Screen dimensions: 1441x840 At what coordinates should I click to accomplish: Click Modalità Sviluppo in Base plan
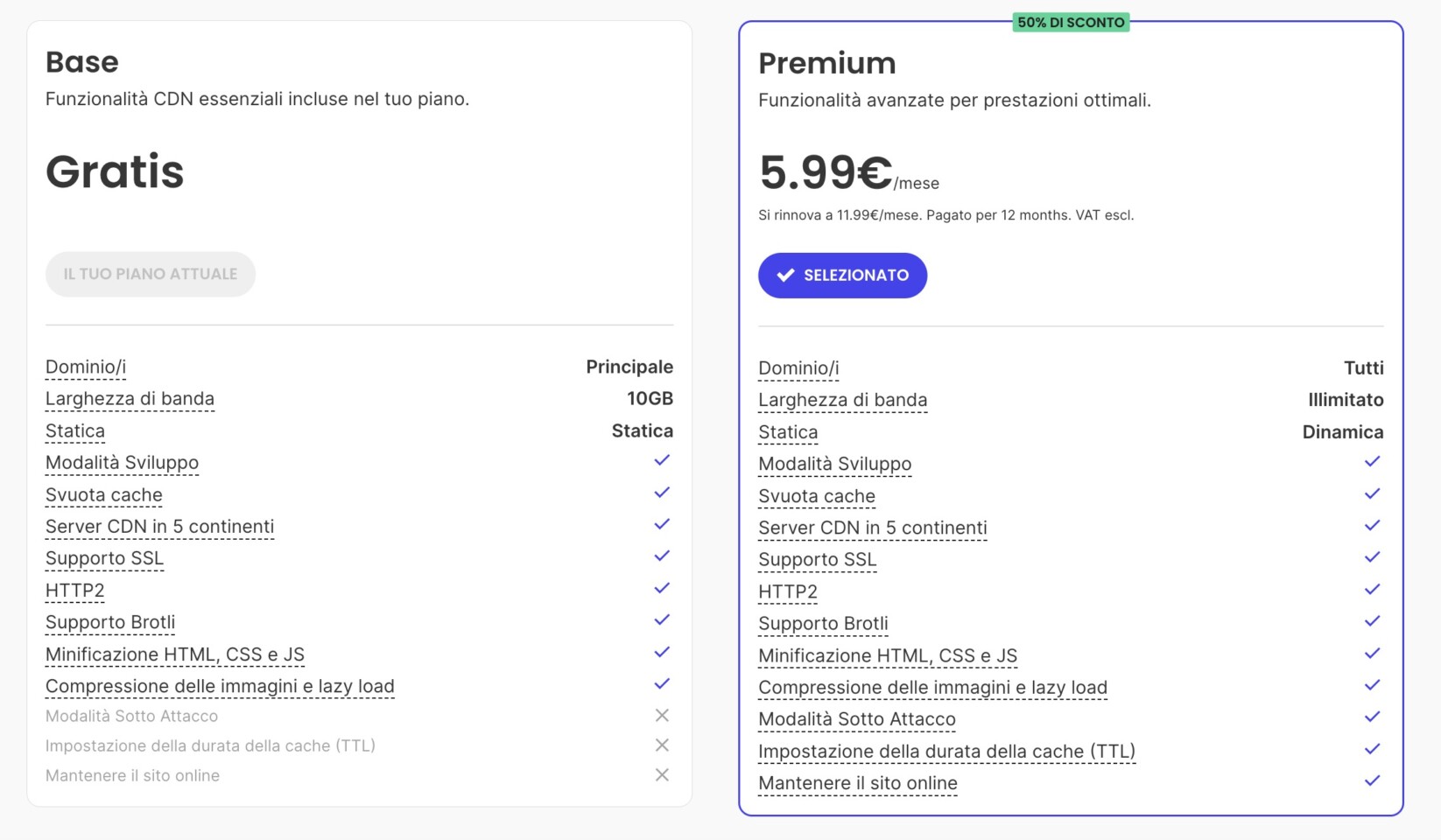[x=122, y=463]
